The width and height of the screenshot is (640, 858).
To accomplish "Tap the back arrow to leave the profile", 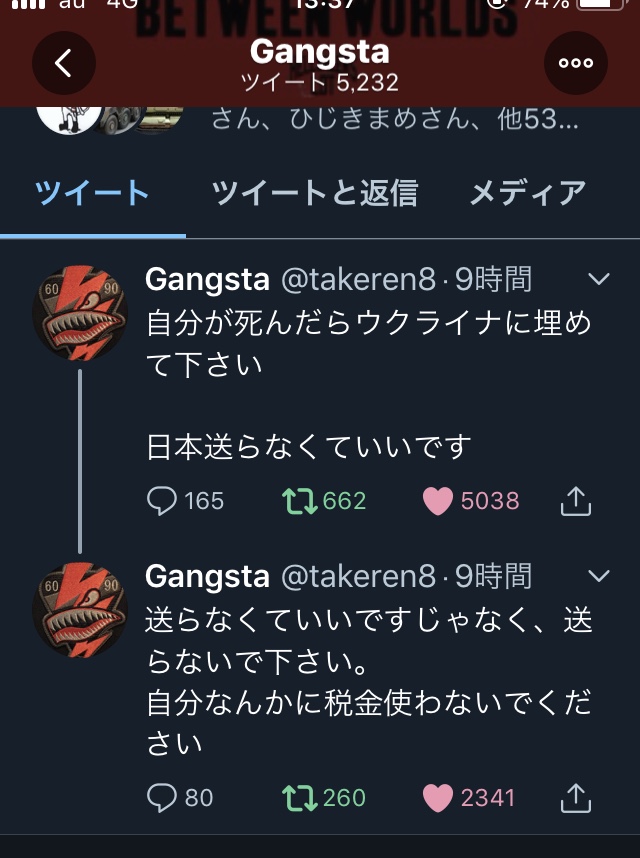I will click(x=63, y=62).
